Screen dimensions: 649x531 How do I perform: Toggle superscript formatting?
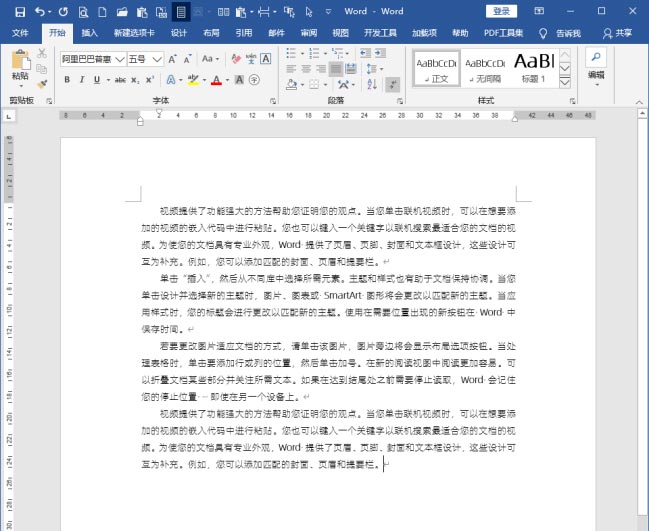(150, 79)
